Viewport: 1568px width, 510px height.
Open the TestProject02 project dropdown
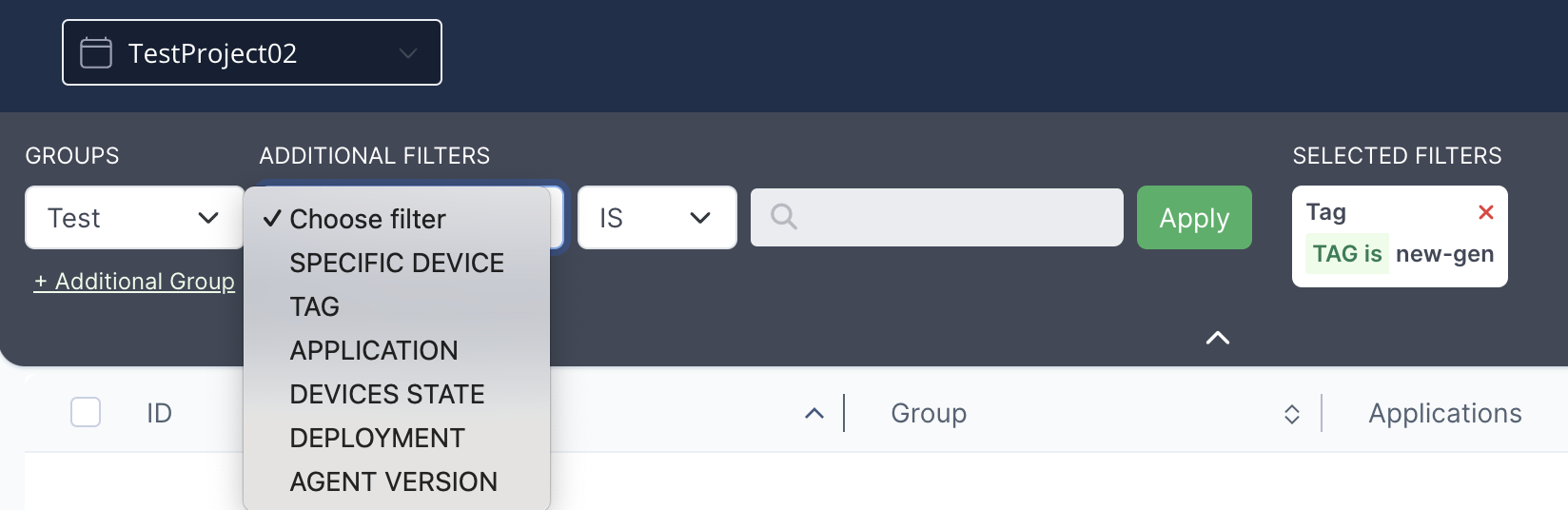[x=252, y=52]
